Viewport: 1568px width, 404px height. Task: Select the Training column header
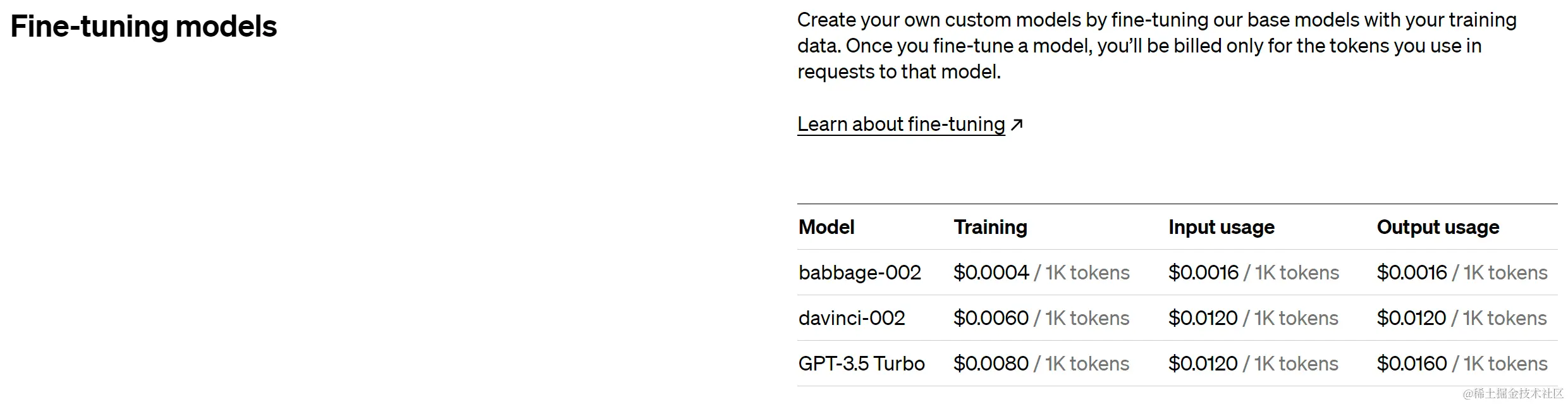[990, 227]
